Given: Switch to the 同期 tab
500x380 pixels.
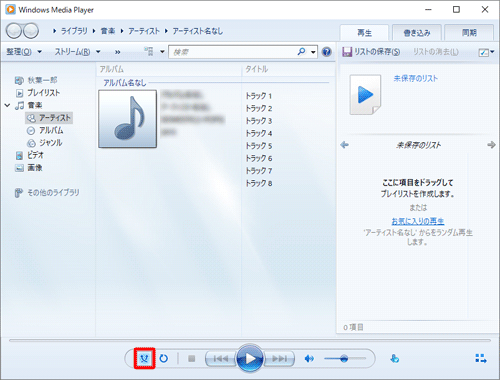Looking at the screenshot, I should click(x=469, y=33).
